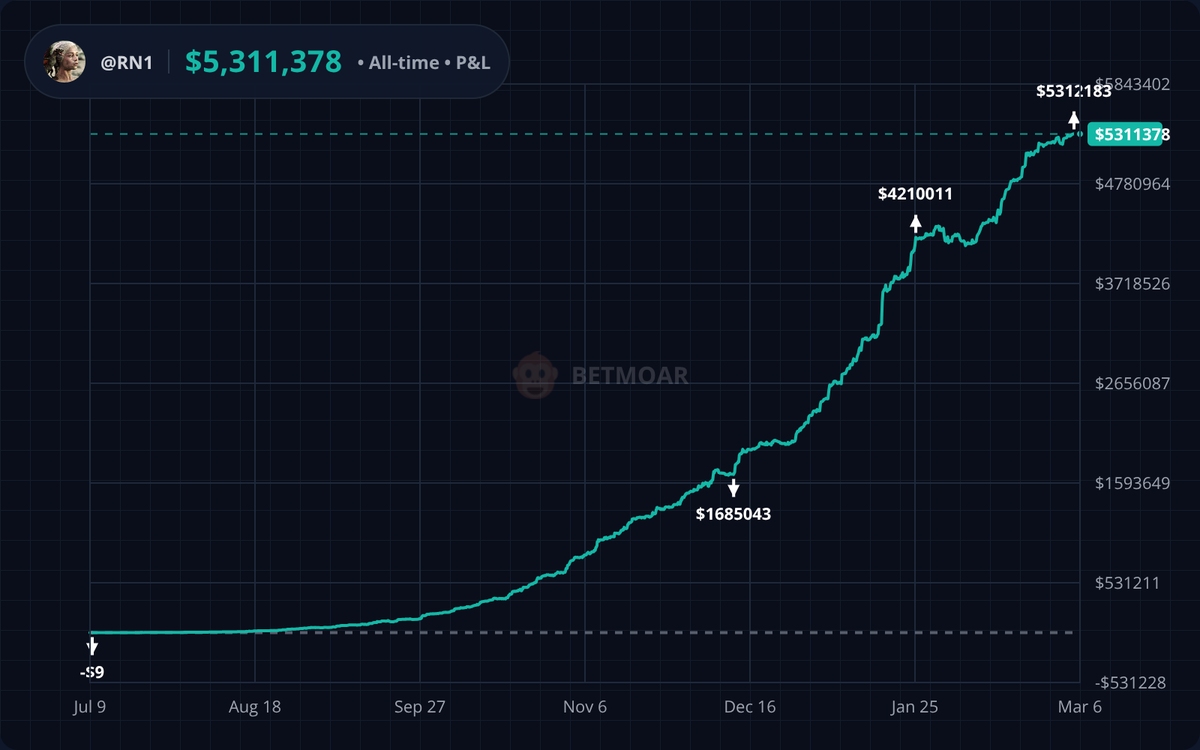This screenshot has height=750, width=1200.
Task: Click the $5311378 current price tag
Action: point(1128,134)
